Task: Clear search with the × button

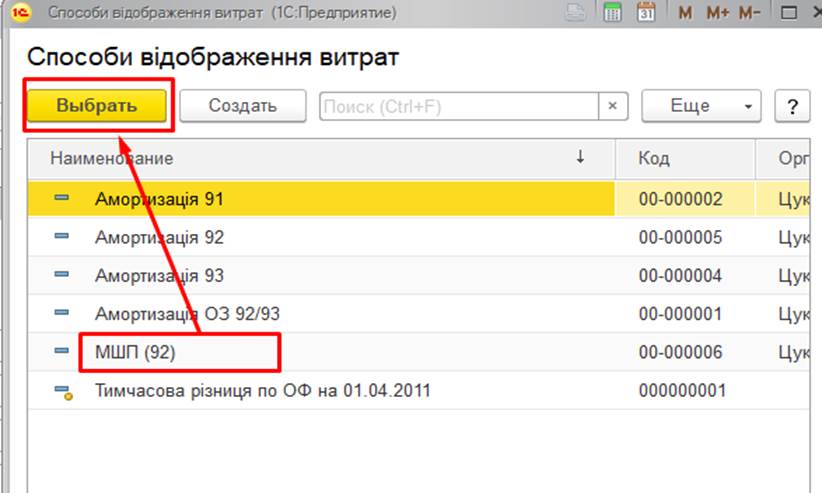Action: point(612,106)
